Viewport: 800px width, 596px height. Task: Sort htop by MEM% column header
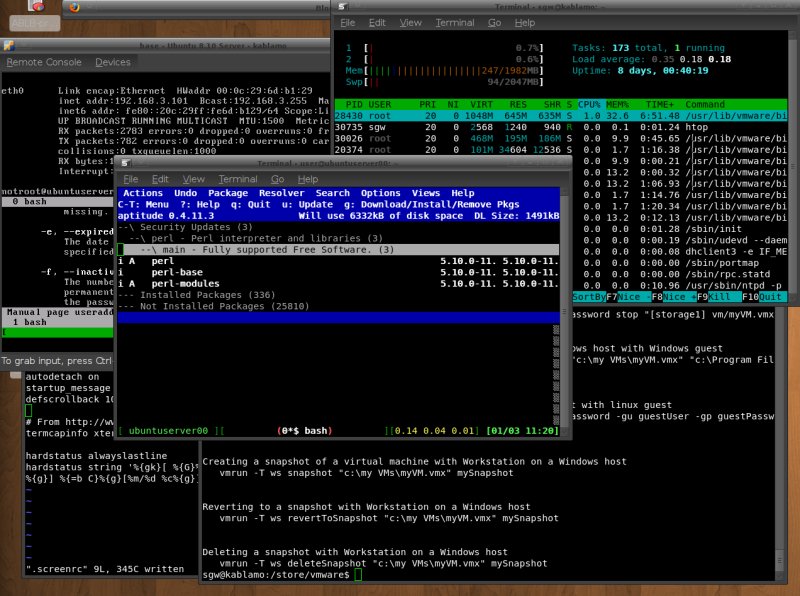click(x=617, y=104)
